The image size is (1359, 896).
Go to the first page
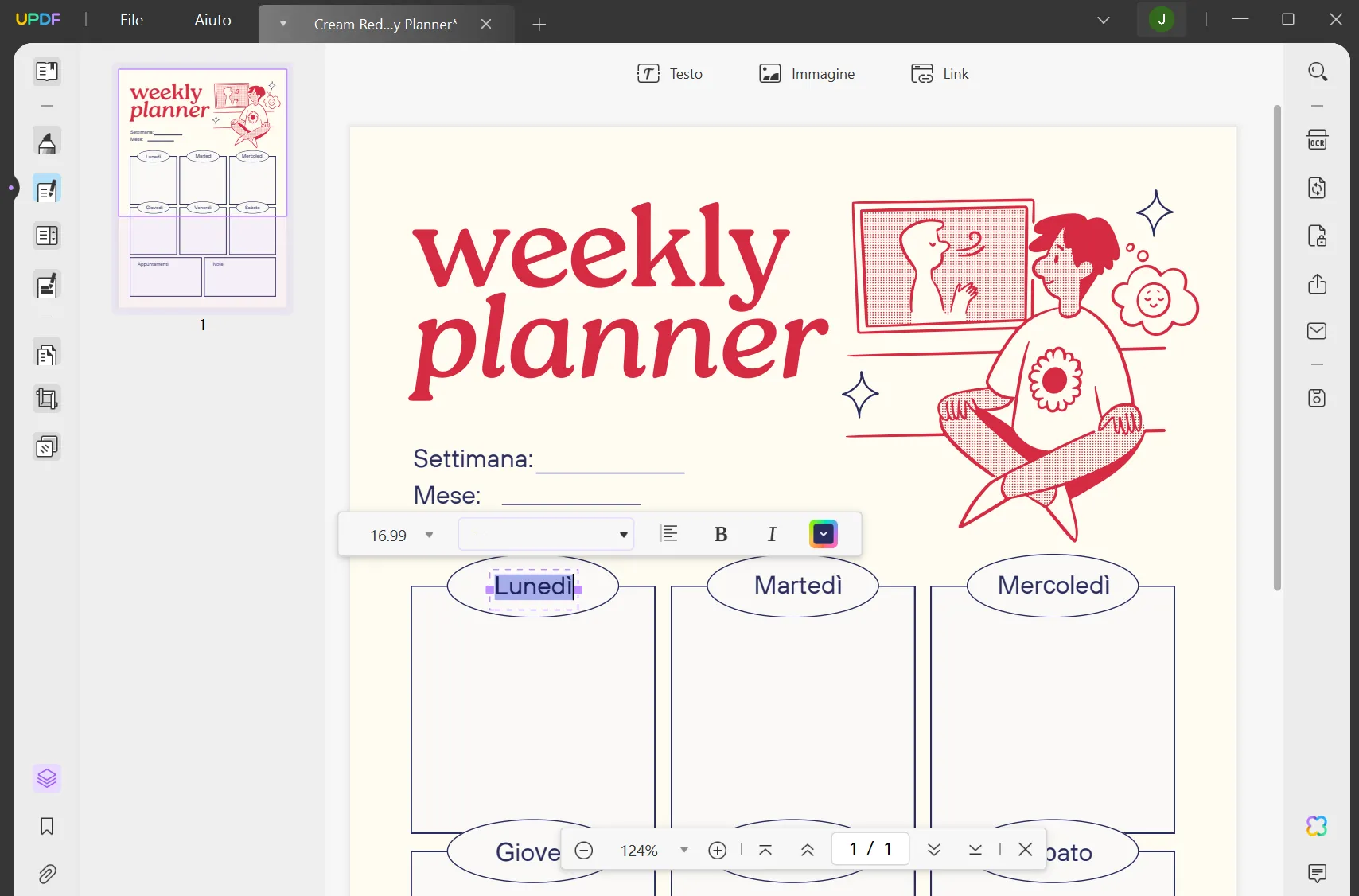pos(765,850)
